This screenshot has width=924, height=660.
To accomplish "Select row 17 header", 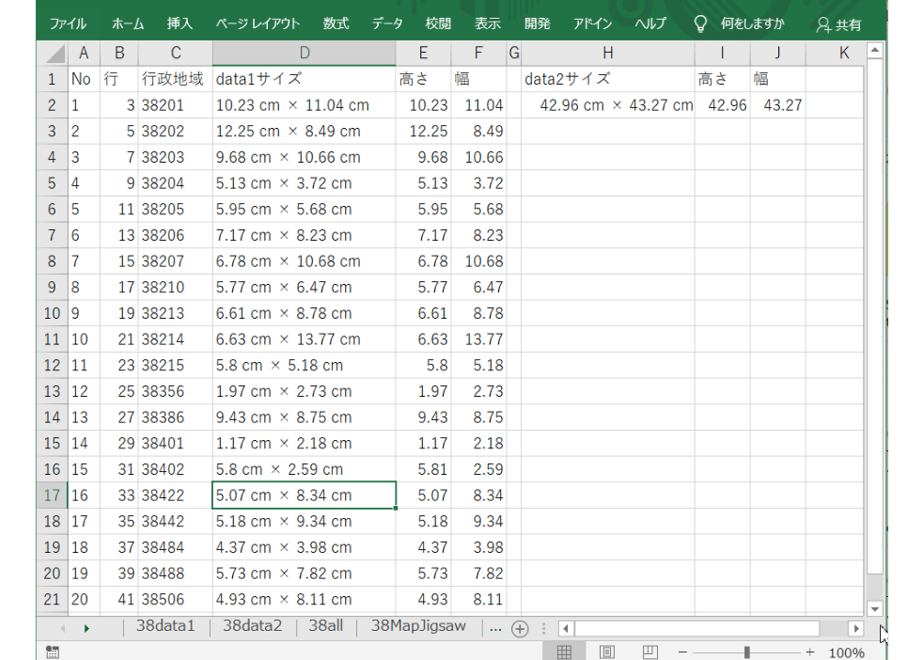I will coord(52,495).
